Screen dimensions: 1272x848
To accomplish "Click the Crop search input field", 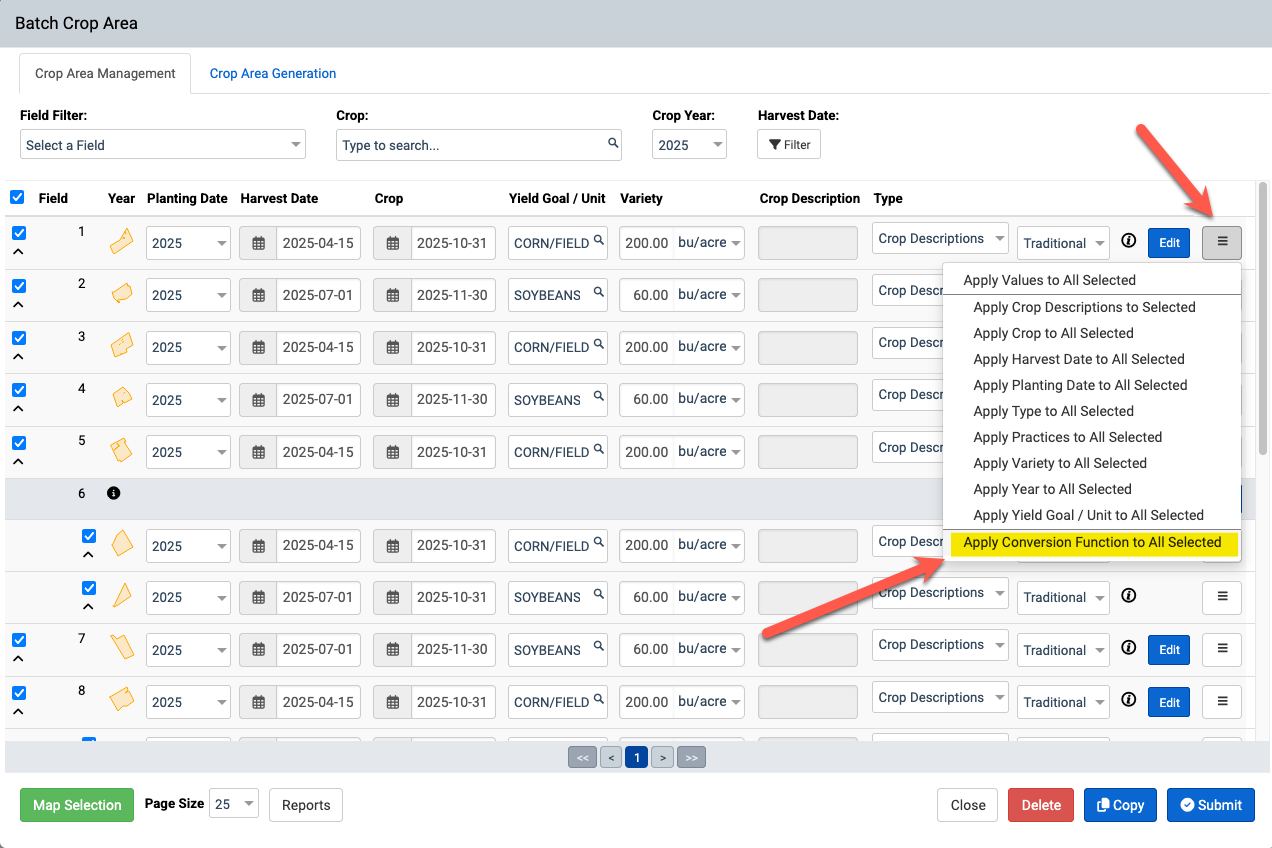I will click(x=479, y=145).
